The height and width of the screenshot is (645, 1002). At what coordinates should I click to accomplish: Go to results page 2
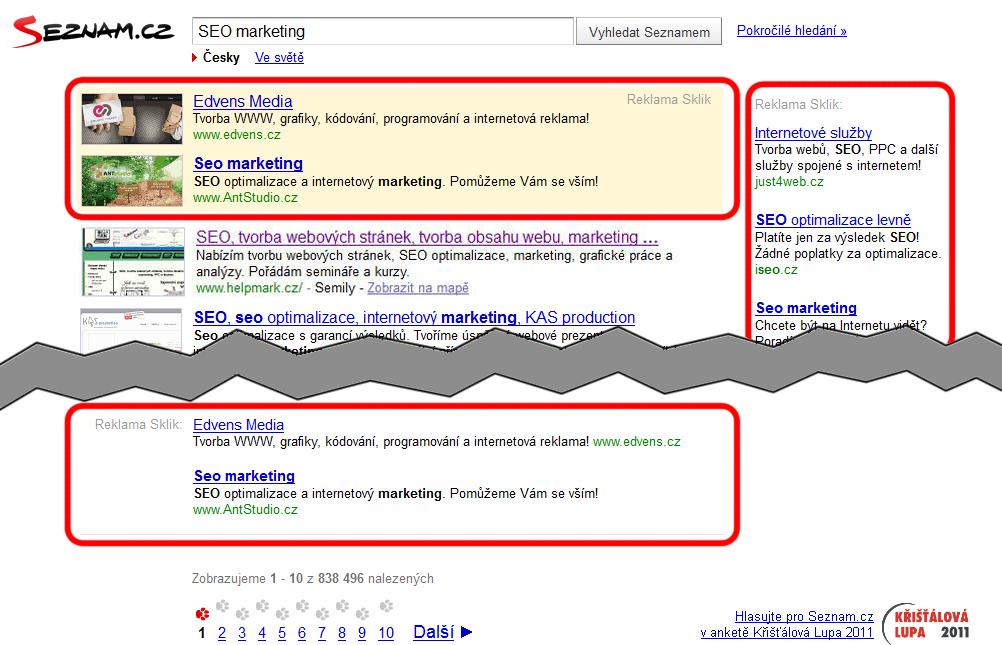tap(222, 633)
